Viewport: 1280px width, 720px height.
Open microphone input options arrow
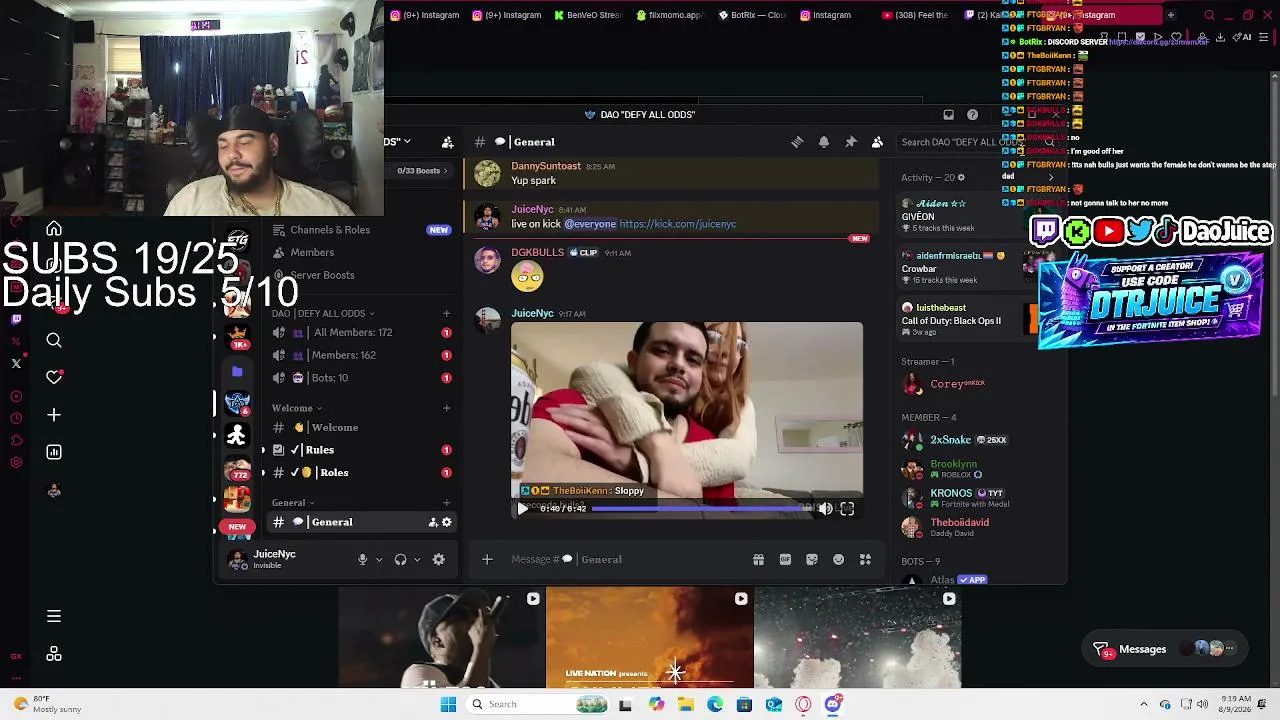tap(379, 560)
